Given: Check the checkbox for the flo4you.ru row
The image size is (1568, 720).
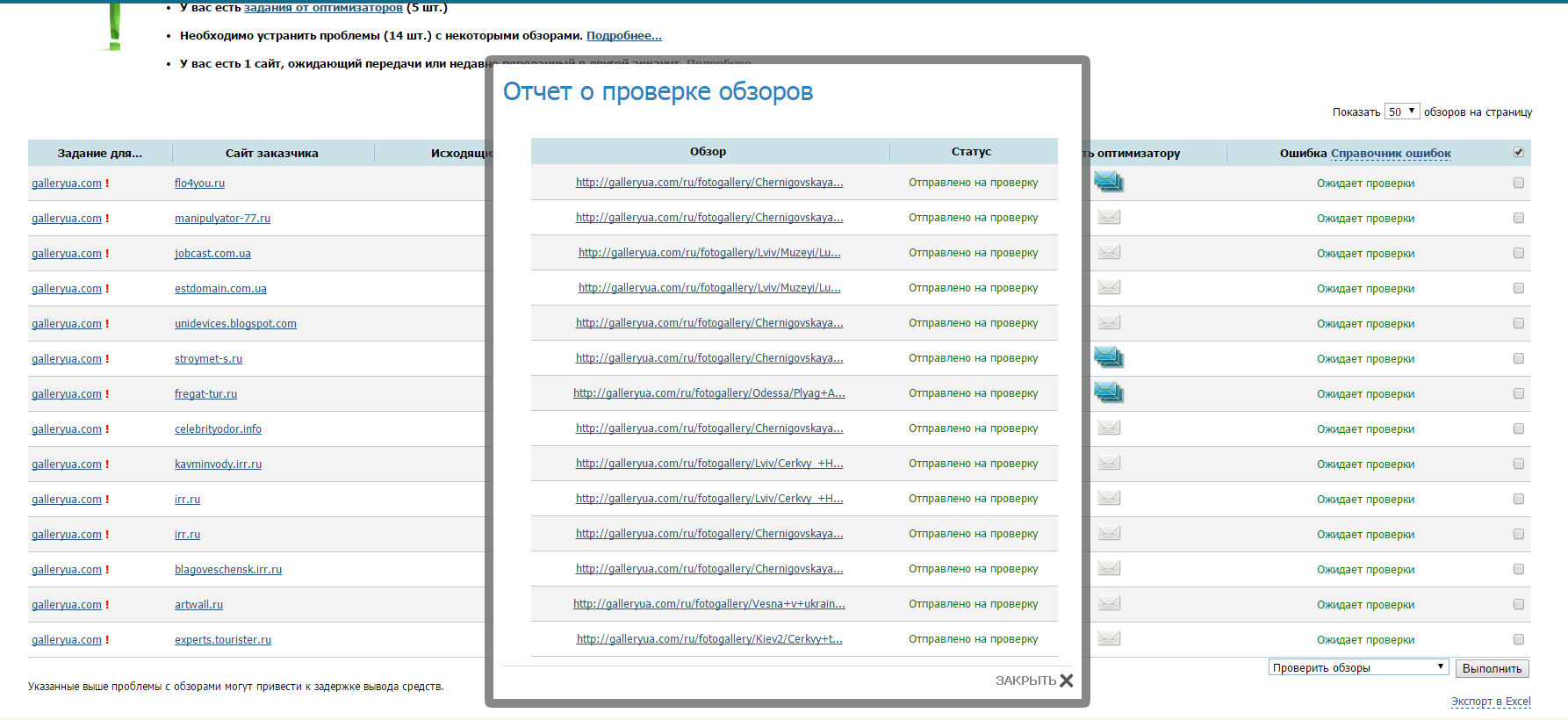Looking at the screenshot, I should [1519, 183].
